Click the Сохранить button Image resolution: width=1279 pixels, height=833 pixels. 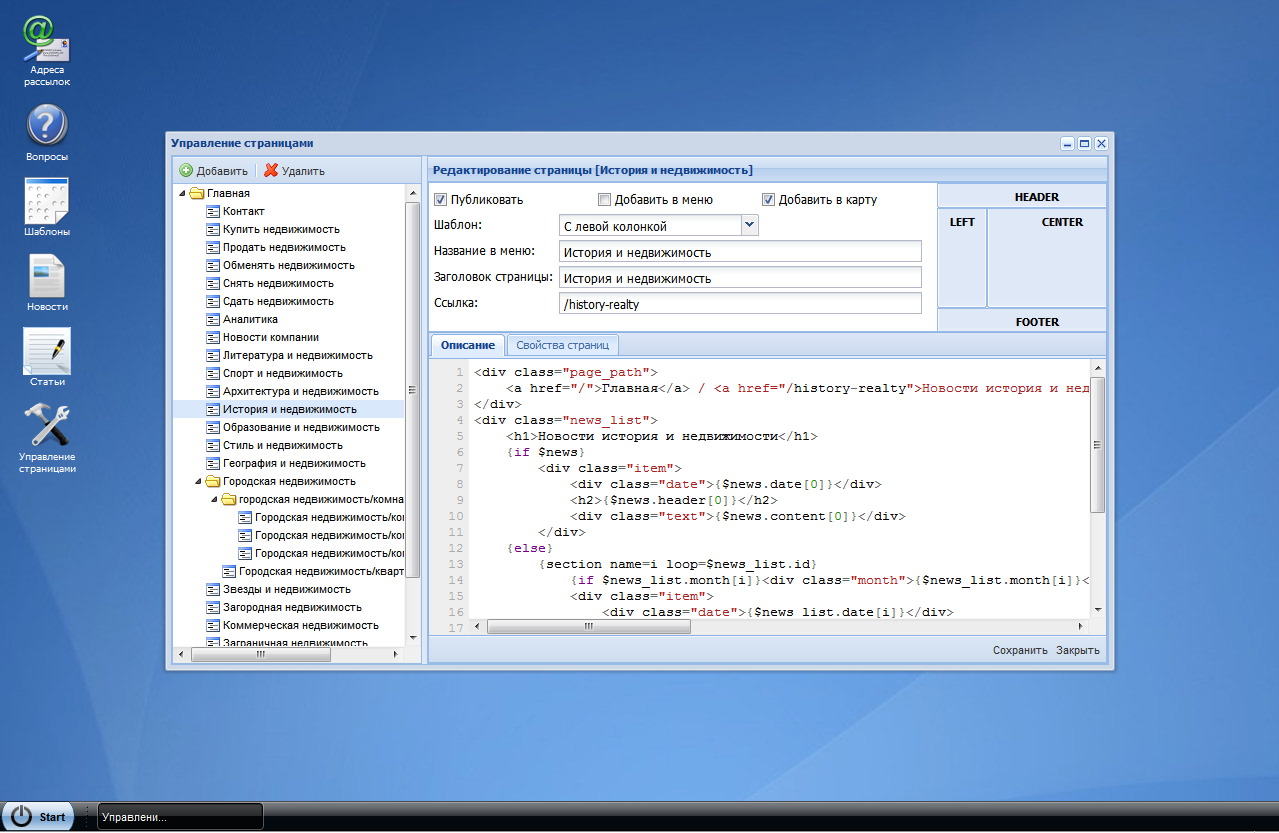point(1020,650)
